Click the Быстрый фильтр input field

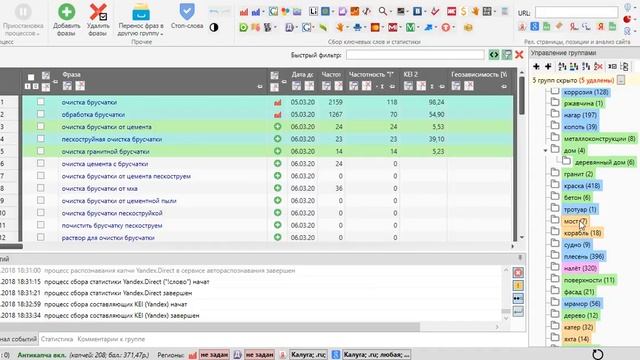[x=415, y=55]
